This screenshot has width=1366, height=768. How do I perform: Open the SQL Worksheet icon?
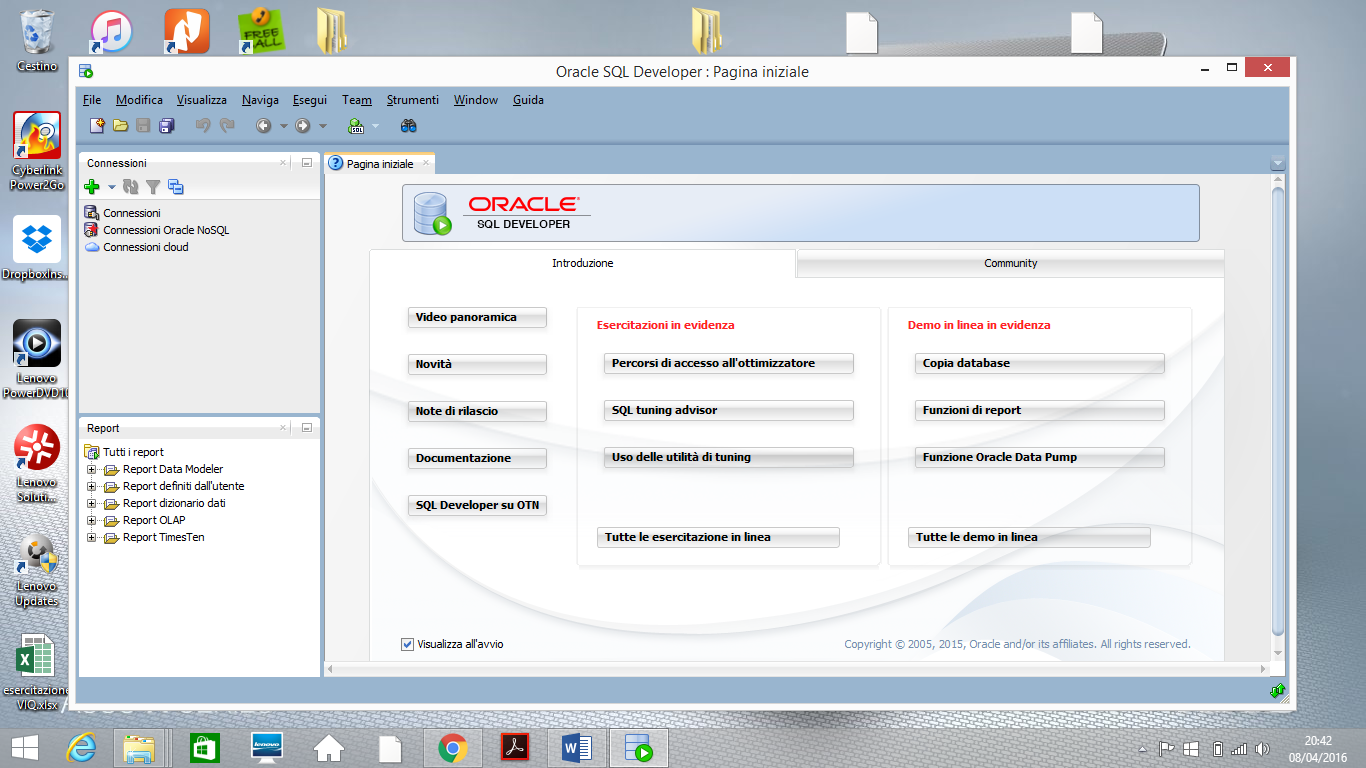[355, 126]
